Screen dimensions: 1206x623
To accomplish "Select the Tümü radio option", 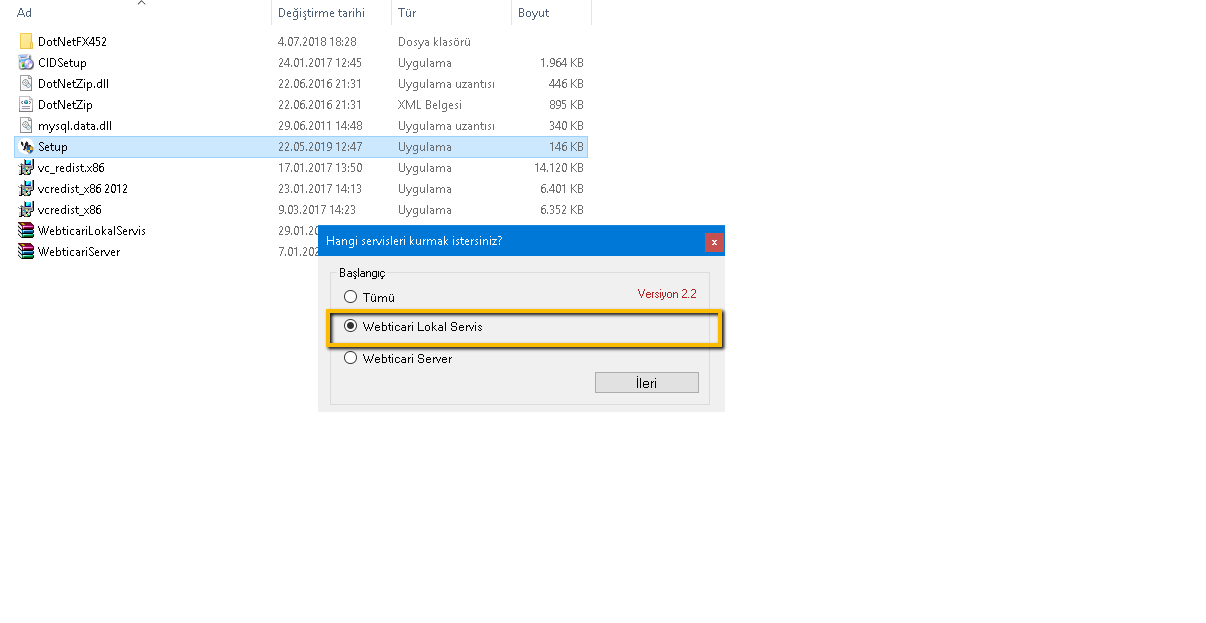I will click(x=350, y=297).
